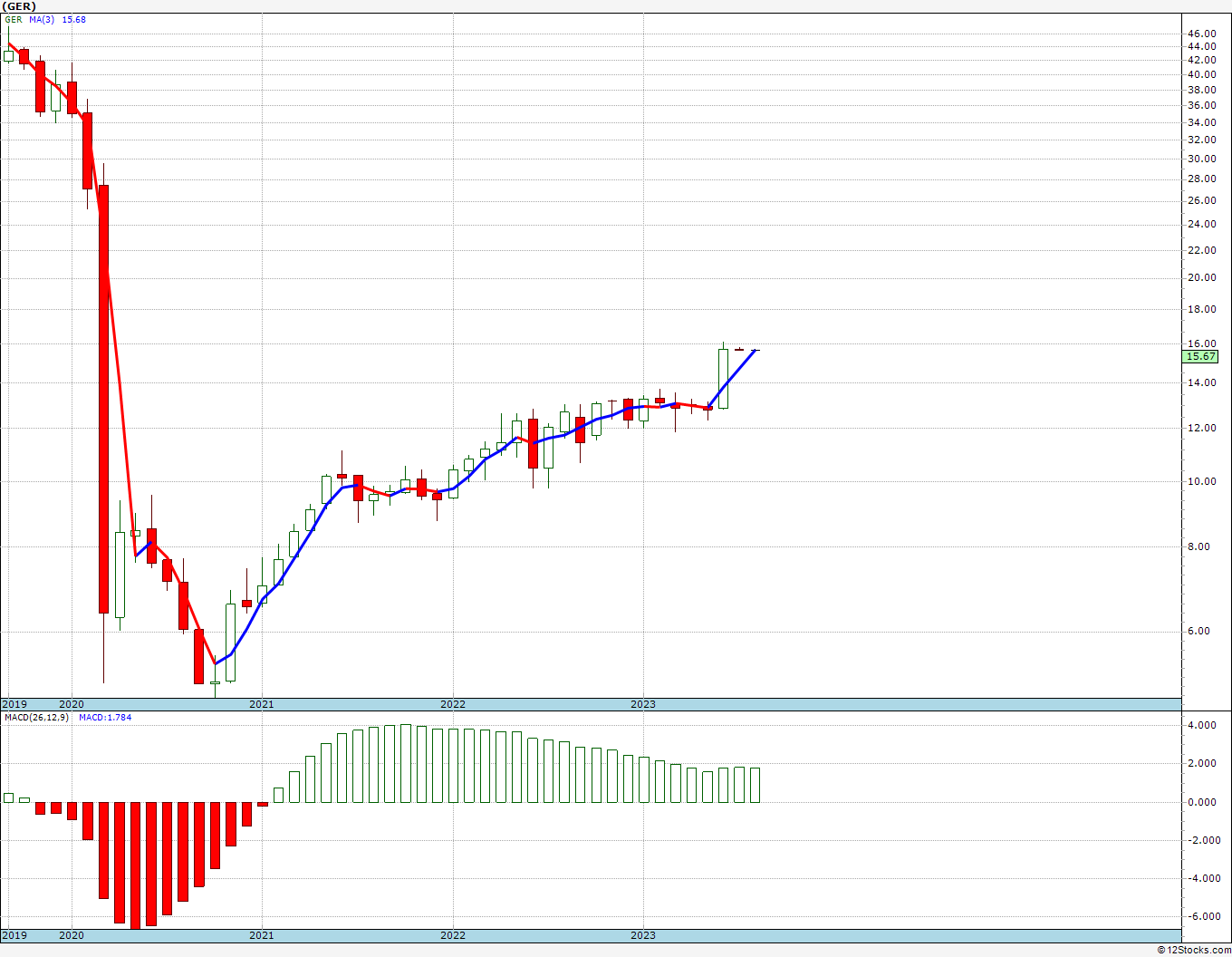Click the 2021 marker on price timeline
This screenshot has height=957, width=1232.
click(261, 704)
